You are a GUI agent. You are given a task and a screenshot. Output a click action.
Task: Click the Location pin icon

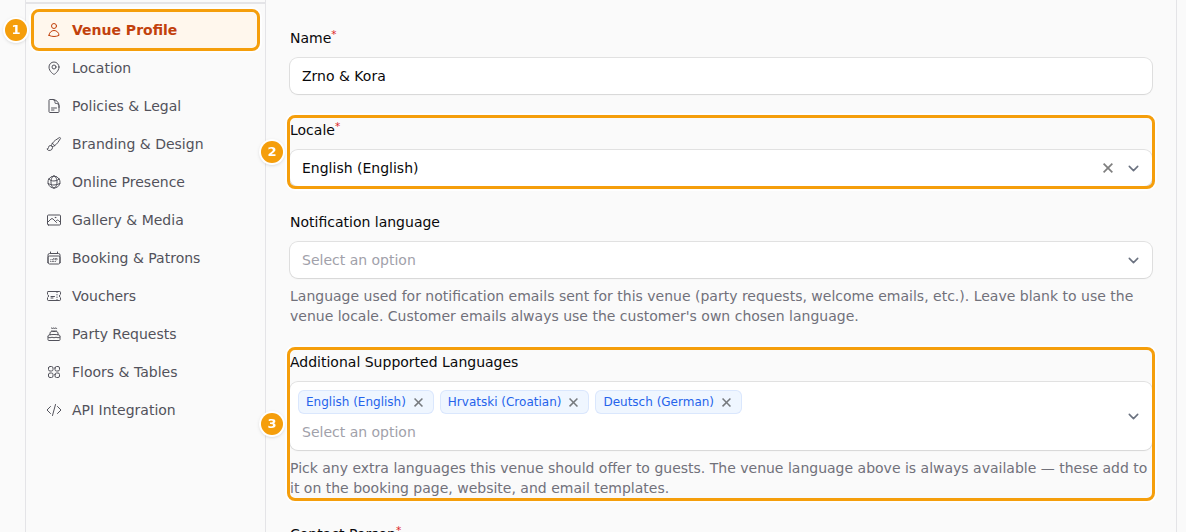click(x=54, y=68)
